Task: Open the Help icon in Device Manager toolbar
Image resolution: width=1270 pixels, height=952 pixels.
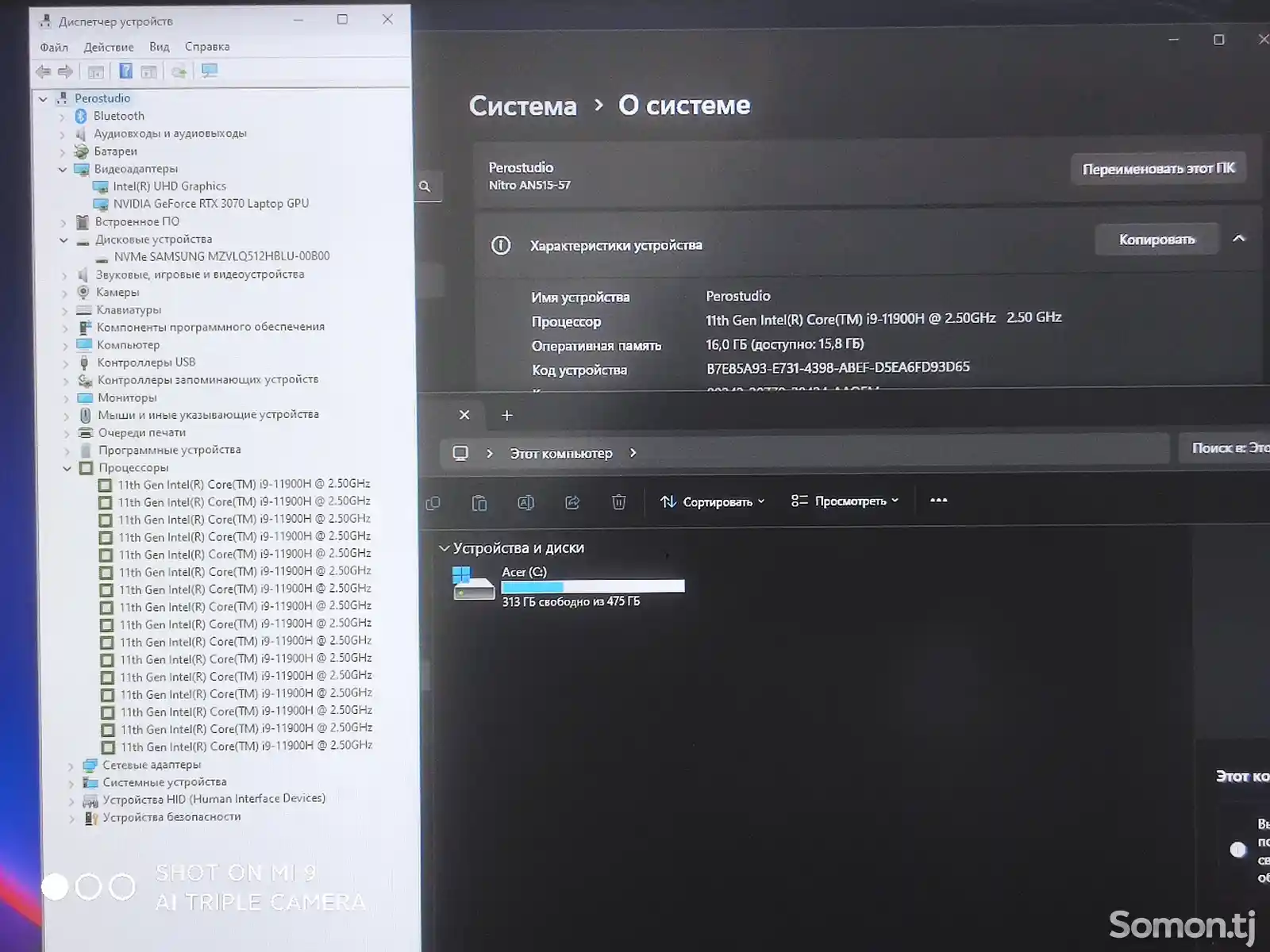Action: [x=125, y=71]
